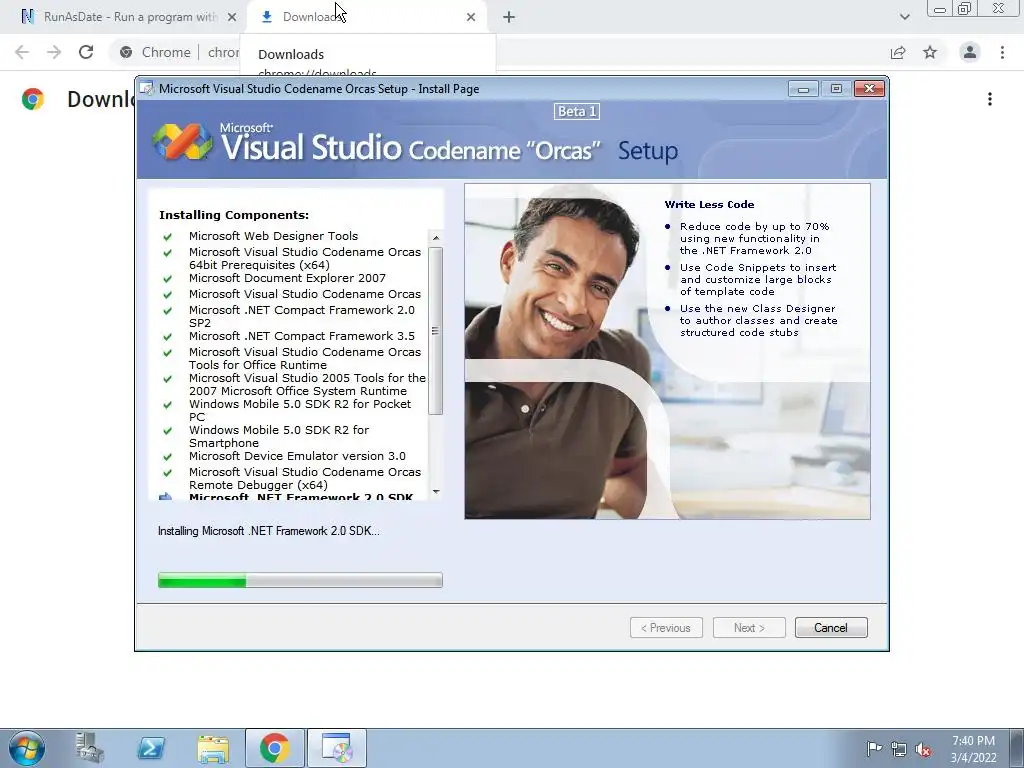Click the Cancel button in Setup

(x=831, y=628)
